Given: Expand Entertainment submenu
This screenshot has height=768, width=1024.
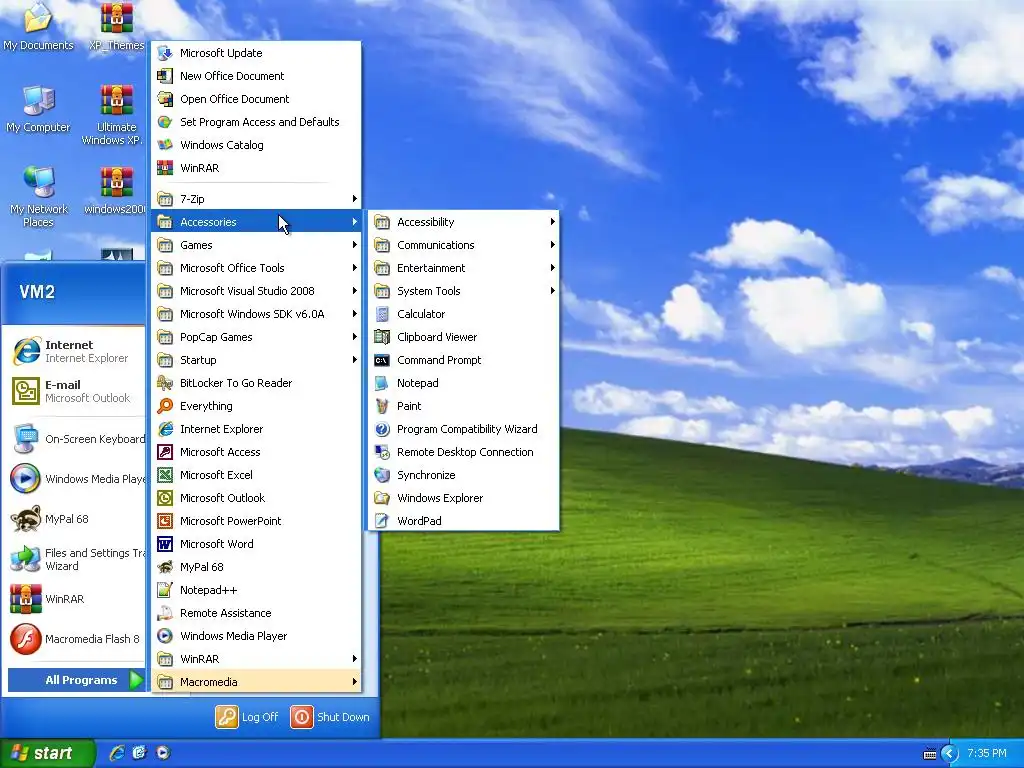Looking at the screenshot, I should click(464, 268).
